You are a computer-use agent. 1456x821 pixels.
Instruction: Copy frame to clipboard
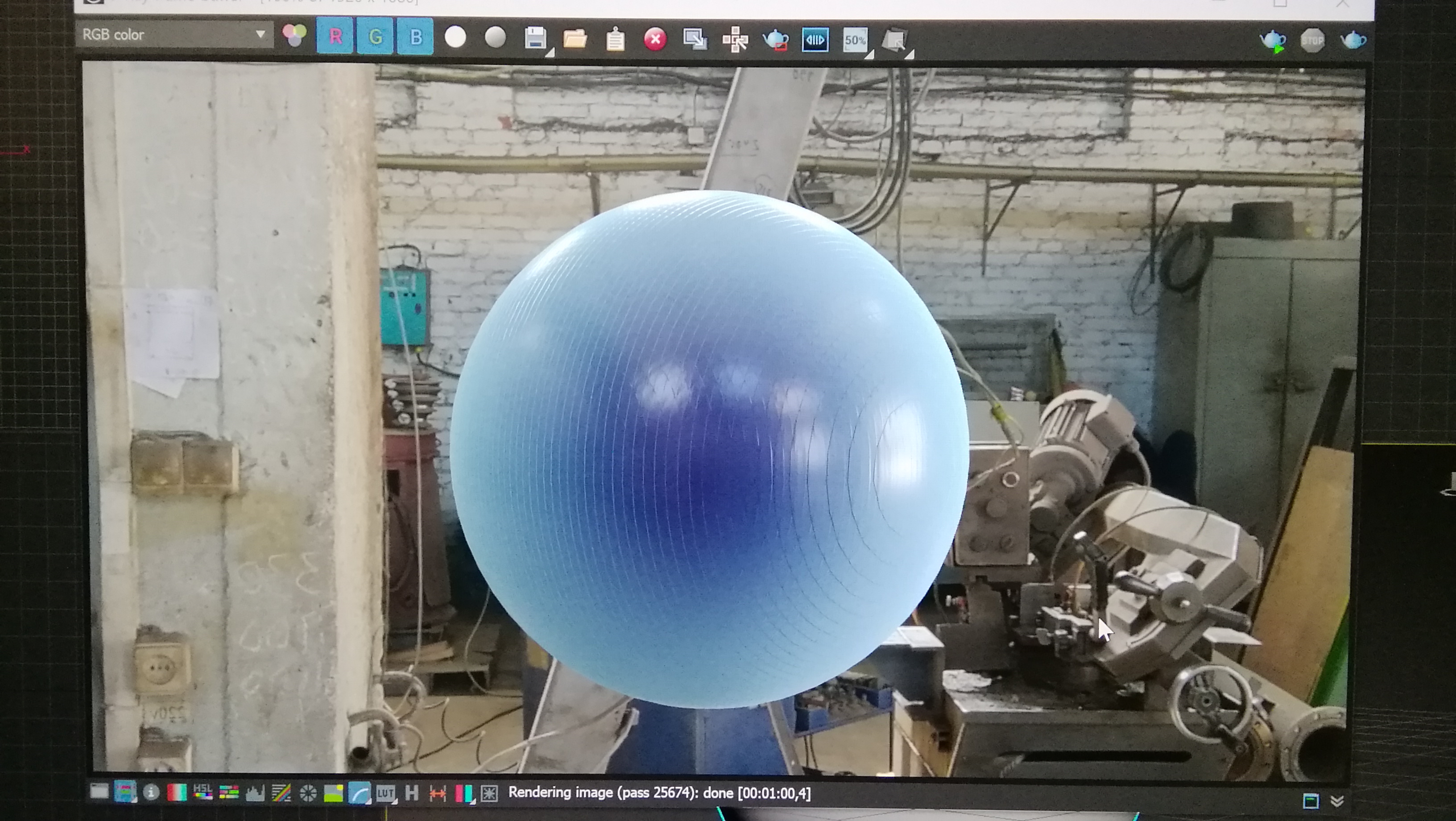point(616,40)
